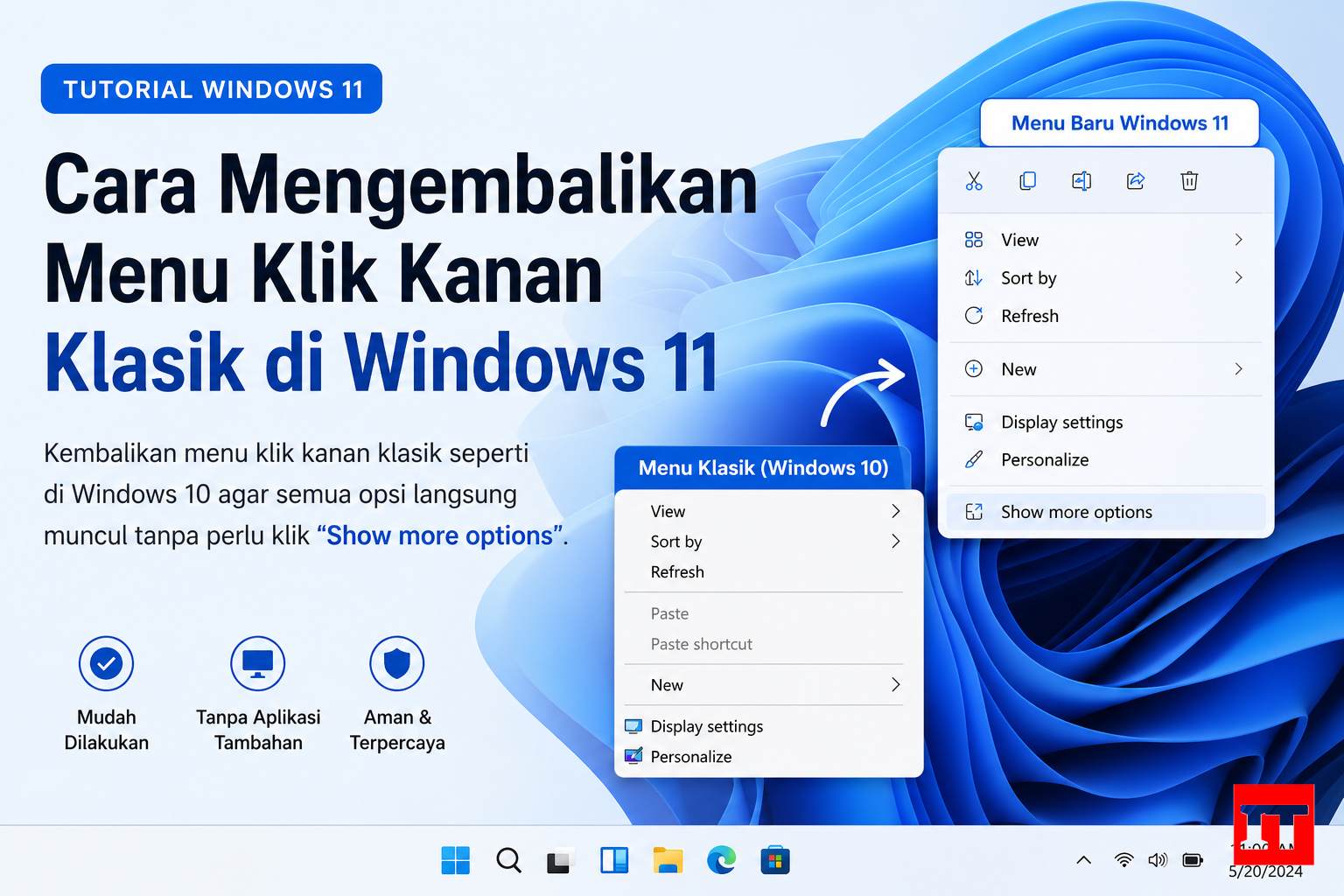Click the Cut scissors icon in new menu
This screenshot has height=896, width=1344.
pos(974,181)
